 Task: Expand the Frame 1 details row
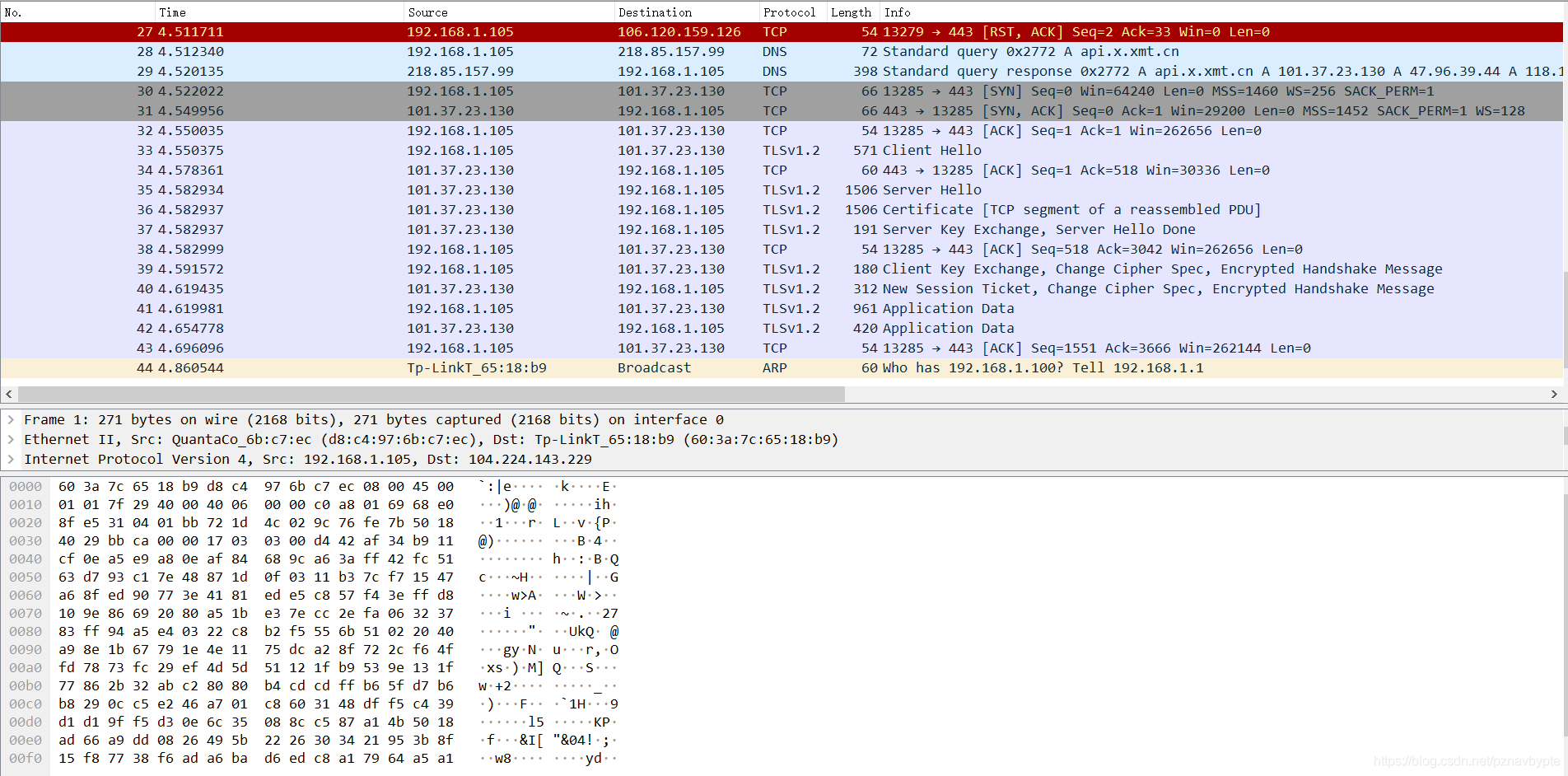(11, 420)
